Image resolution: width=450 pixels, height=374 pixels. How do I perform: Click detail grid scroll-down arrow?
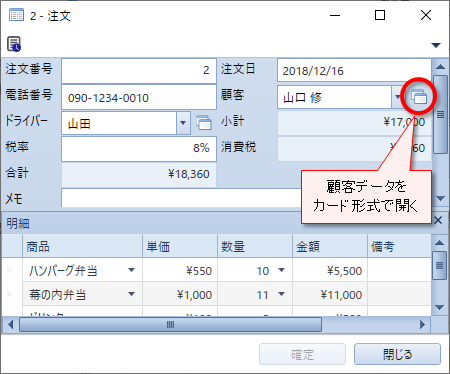click(x=439, y=307)
